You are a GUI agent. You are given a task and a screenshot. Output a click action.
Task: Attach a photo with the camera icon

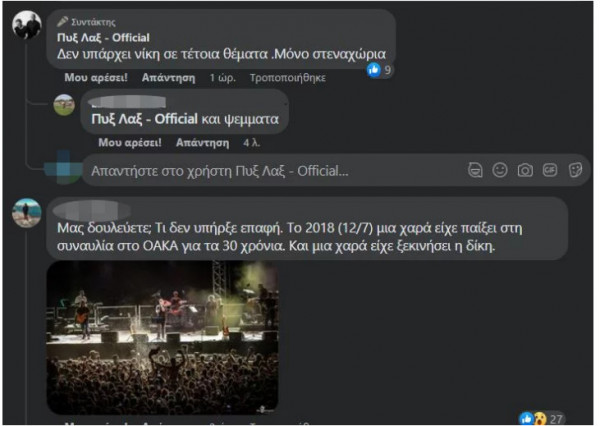click(525, 170)
